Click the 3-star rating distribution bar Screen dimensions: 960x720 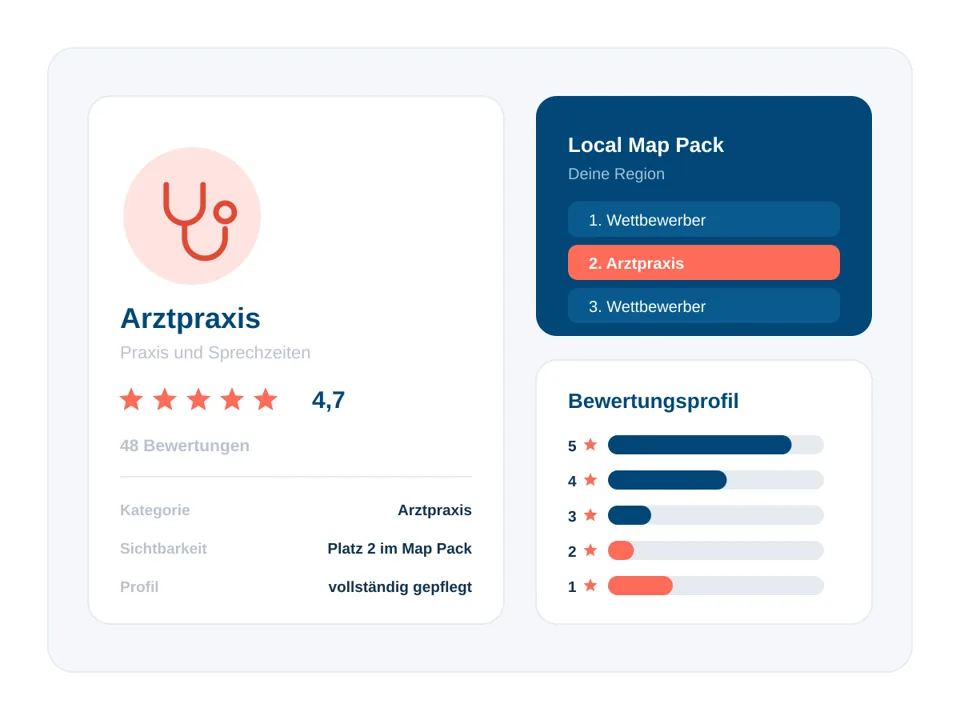click(716, 515)
